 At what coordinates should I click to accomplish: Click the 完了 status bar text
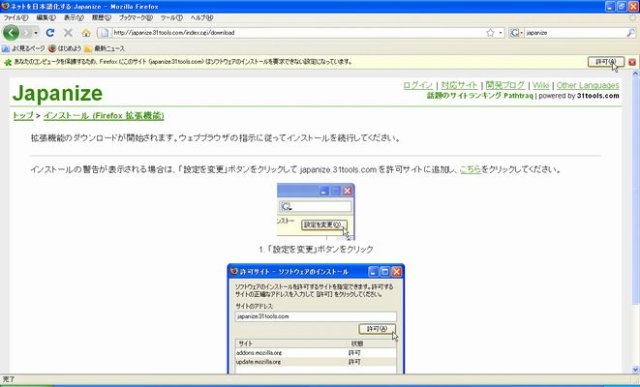click(x=9, y=380)
